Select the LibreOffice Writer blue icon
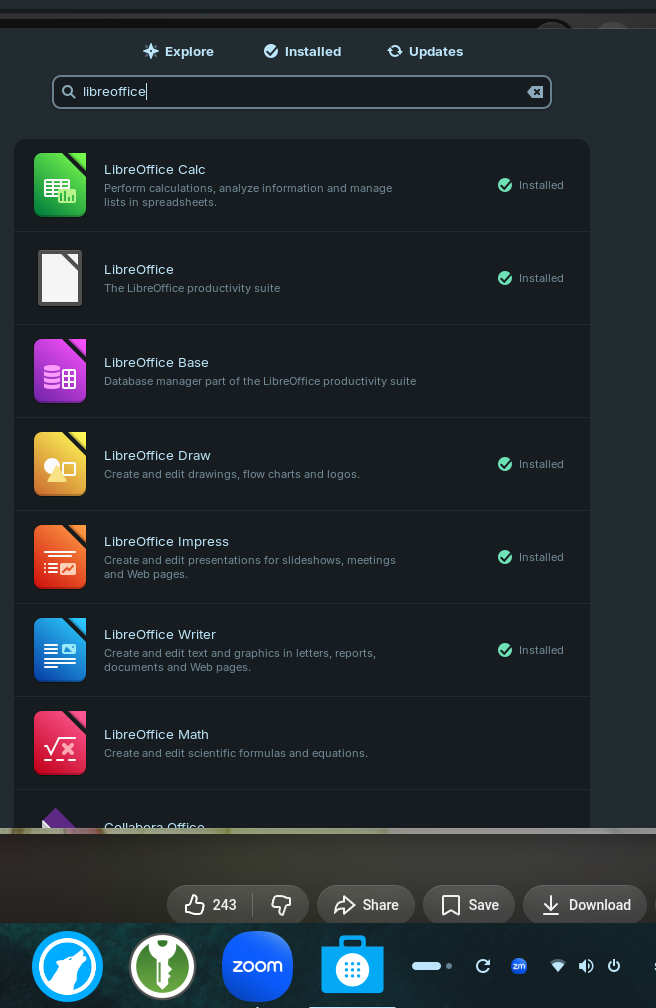The width and height of the screenshot is (656, 1008). click(60, 650)
